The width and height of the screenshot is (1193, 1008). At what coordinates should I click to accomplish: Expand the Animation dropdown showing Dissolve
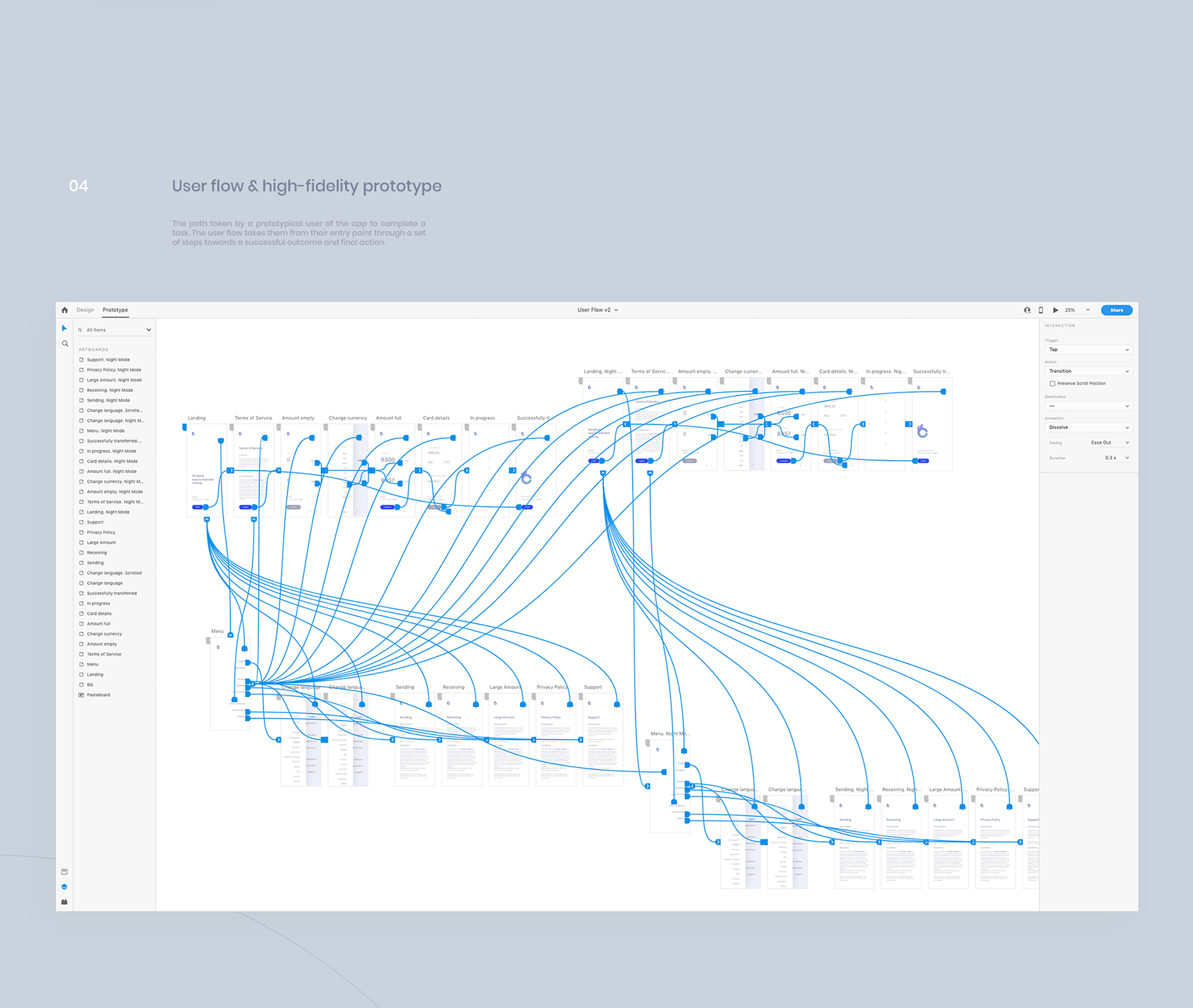pos(1088,427)
